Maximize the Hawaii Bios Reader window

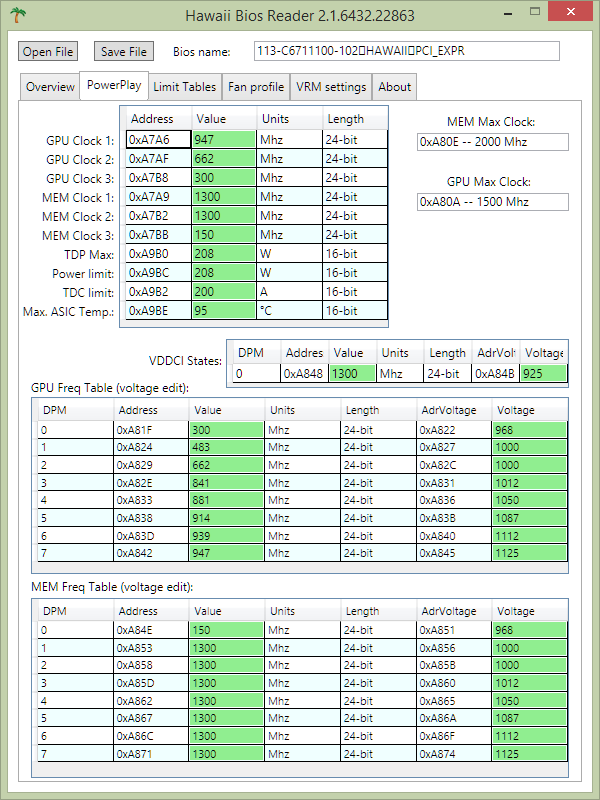point(534,11)
